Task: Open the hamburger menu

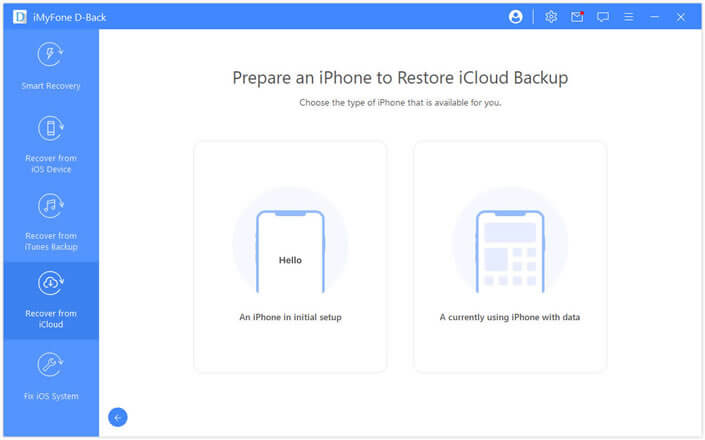Action: tap(629, 17)
